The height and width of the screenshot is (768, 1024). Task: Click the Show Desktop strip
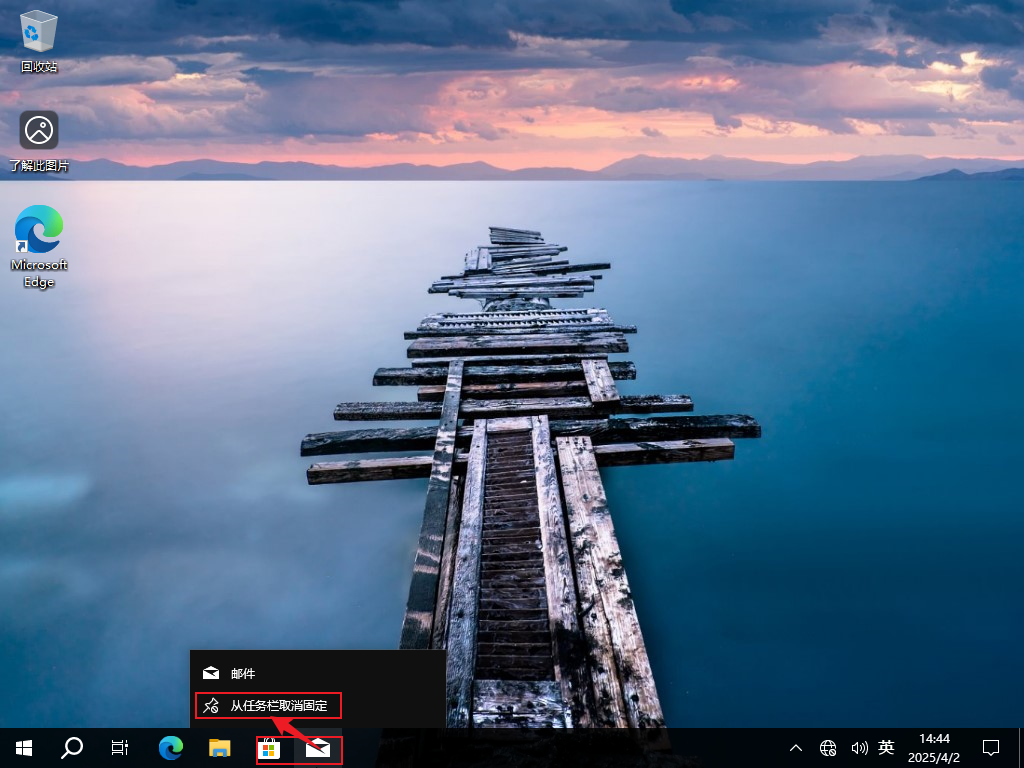(x=1021, y=748)
